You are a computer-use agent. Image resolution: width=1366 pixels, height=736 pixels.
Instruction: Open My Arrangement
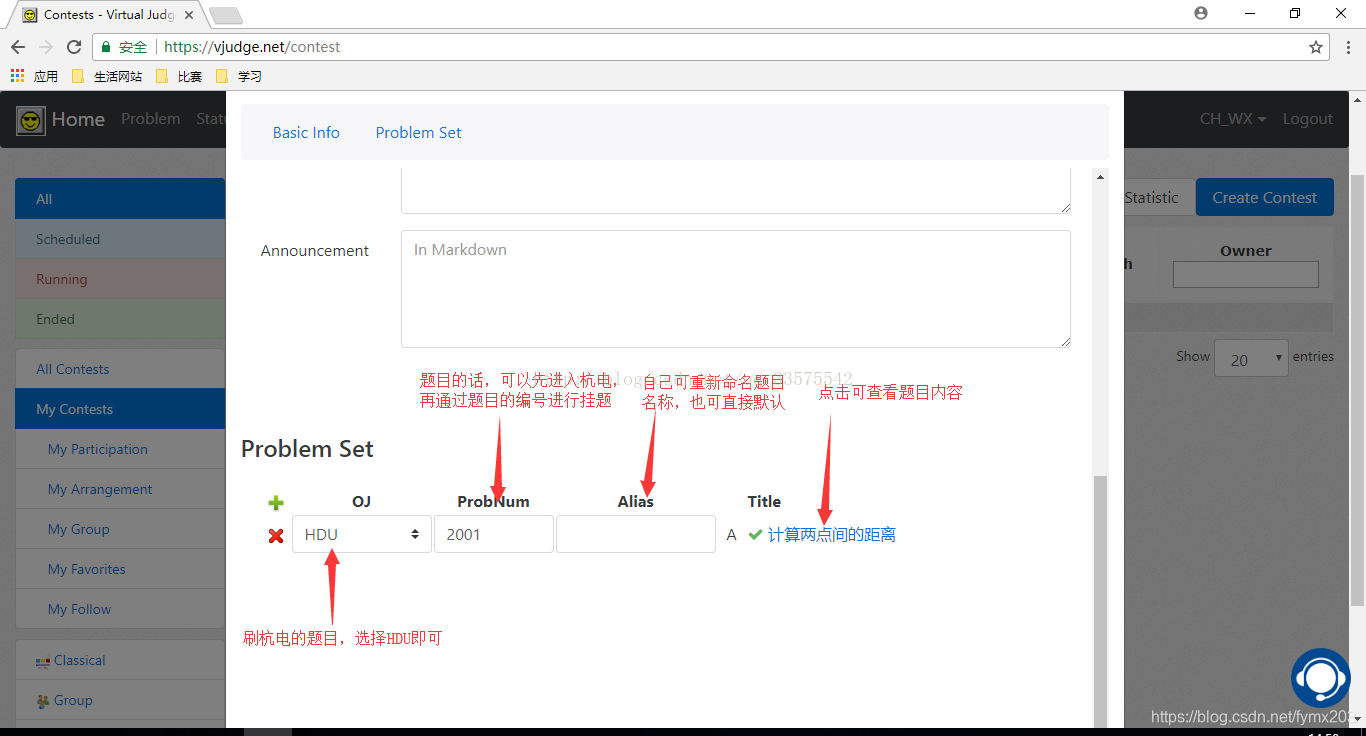point(120,489)
